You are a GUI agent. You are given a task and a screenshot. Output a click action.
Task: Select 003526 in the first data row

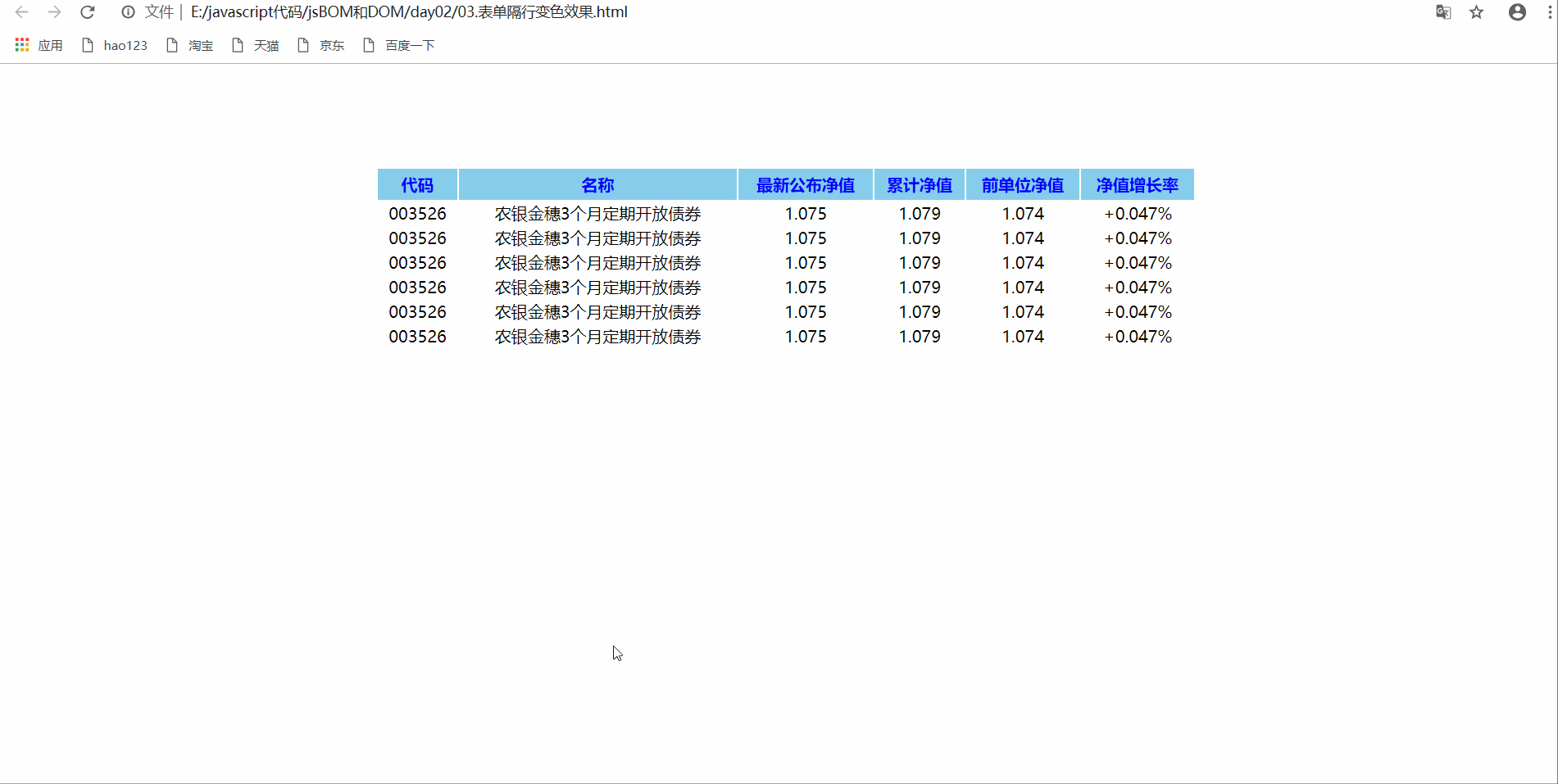click(417, 214)
